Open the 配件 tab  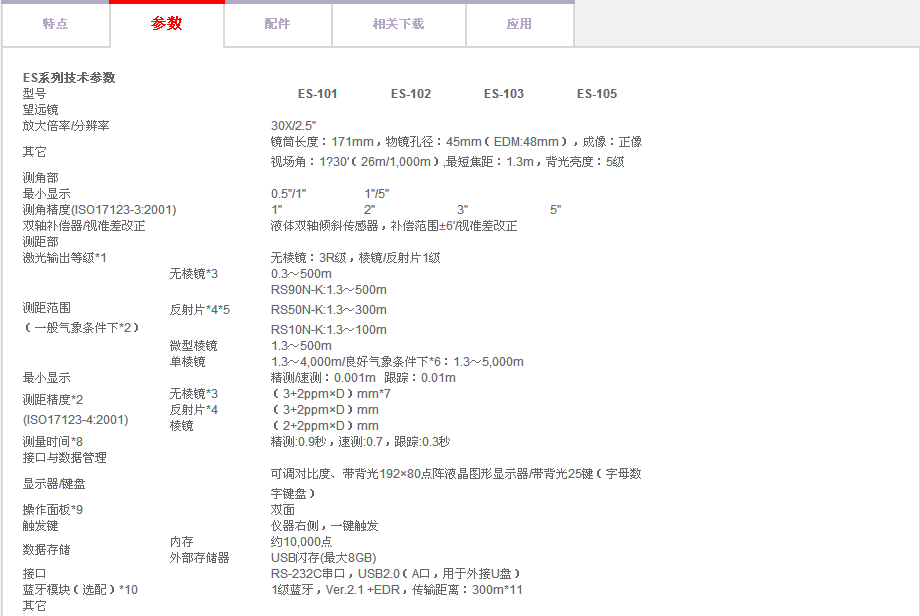pyautogui.click(x=277, y=24)
